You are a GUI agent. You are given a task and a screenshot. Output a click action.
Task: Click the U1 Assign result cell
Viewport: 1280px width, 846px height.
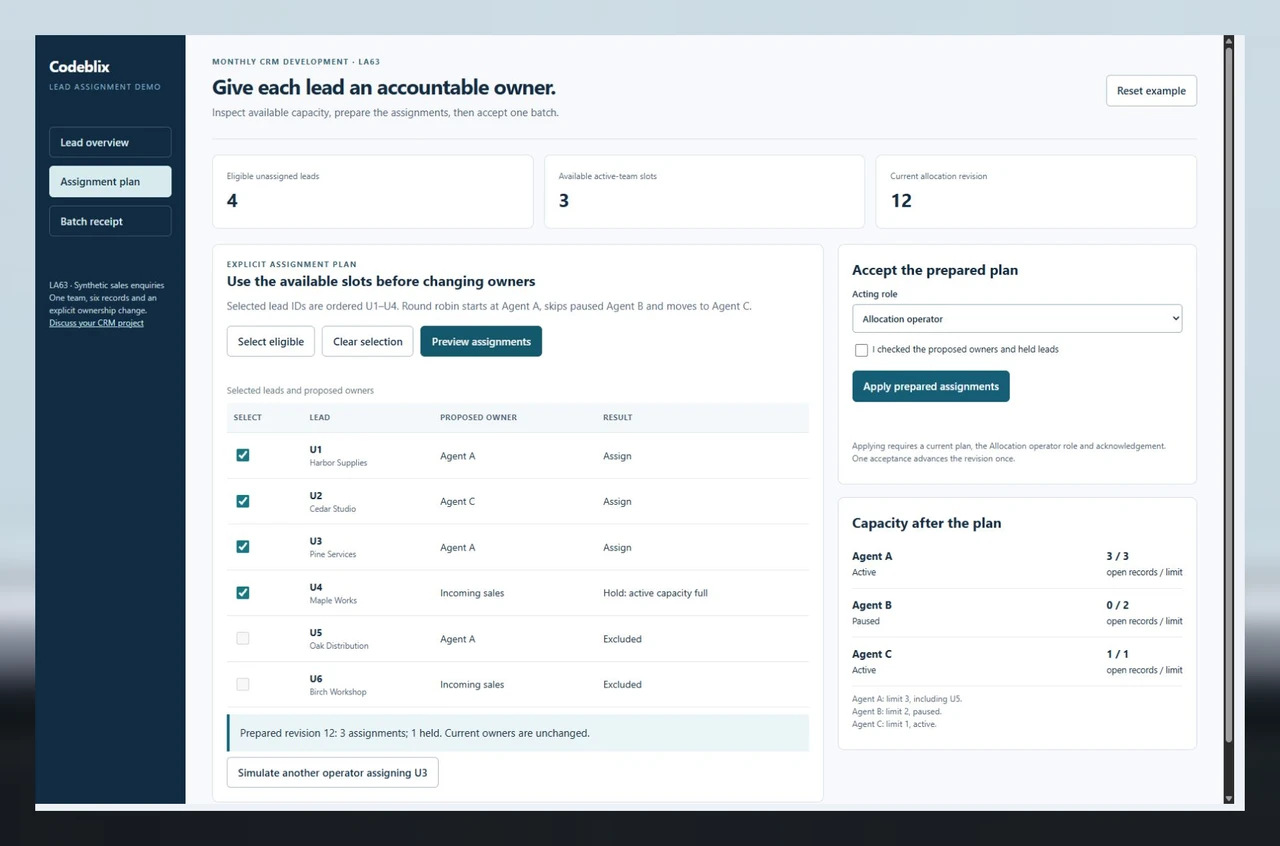617,456
